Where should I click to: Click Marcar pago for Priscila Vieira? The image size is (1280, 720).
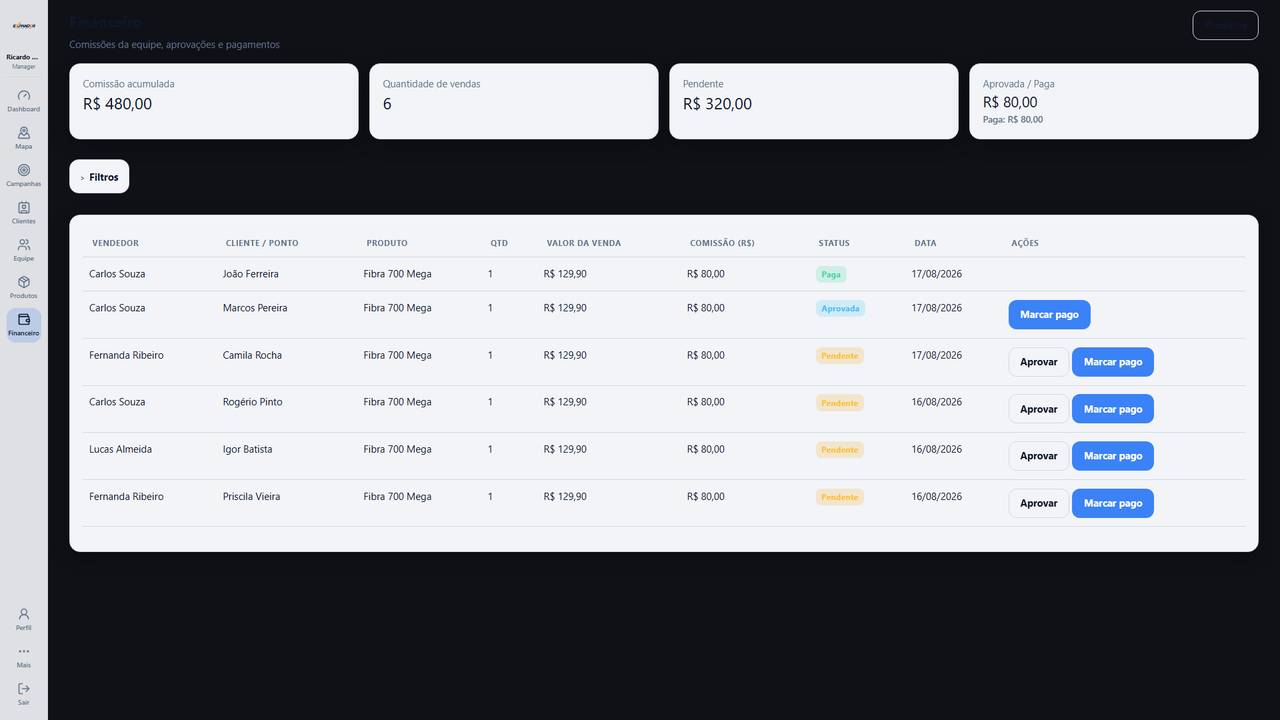tap(1113, 503)
